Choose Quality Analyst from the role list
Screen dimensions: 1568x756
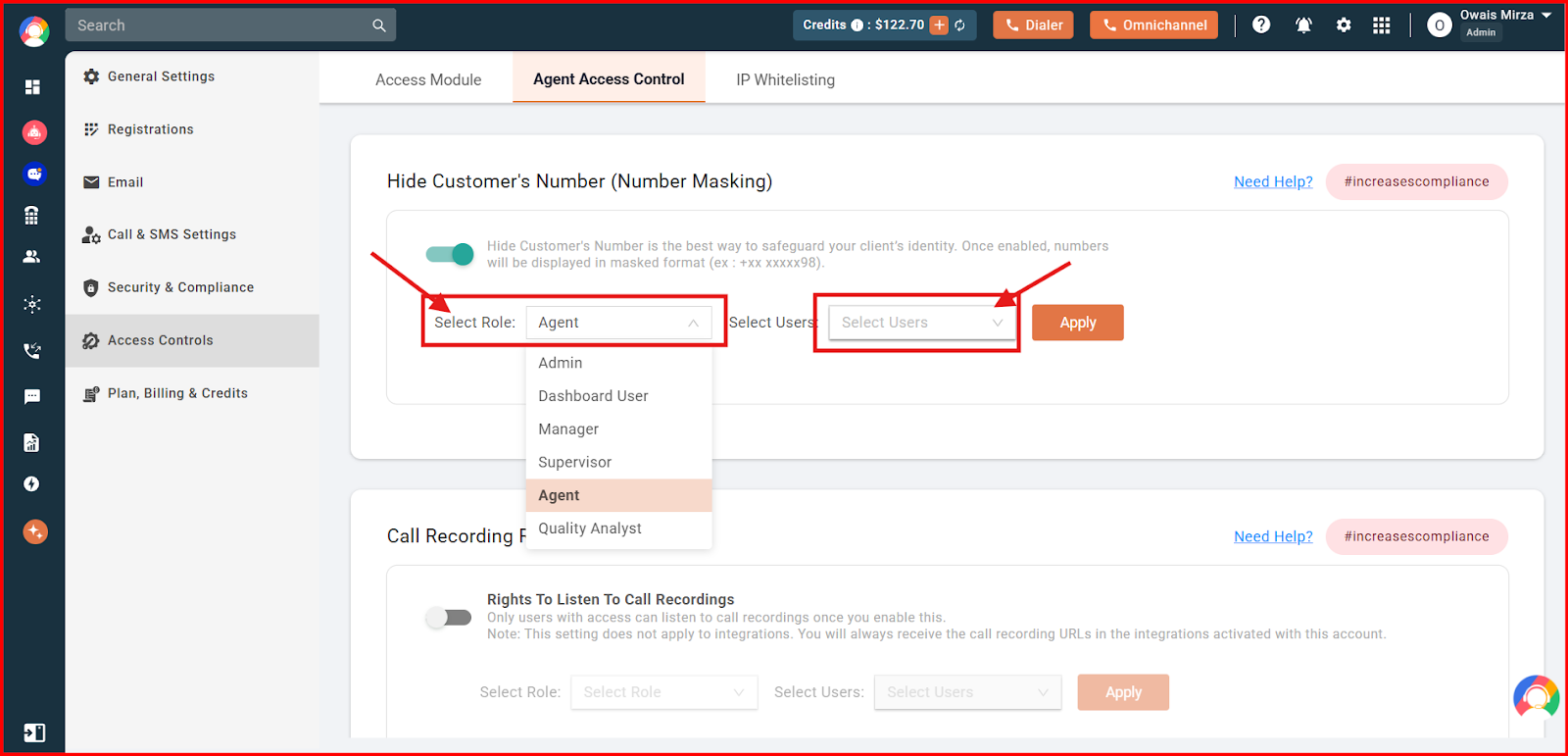[x=618, y=529]
